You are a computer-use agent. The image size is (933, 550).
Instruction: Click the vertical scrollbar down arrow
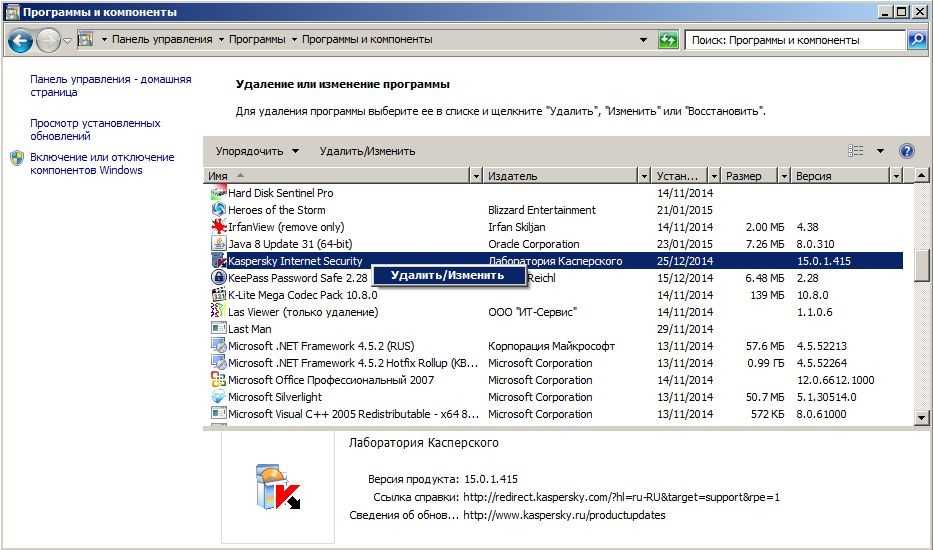point(921,418)
